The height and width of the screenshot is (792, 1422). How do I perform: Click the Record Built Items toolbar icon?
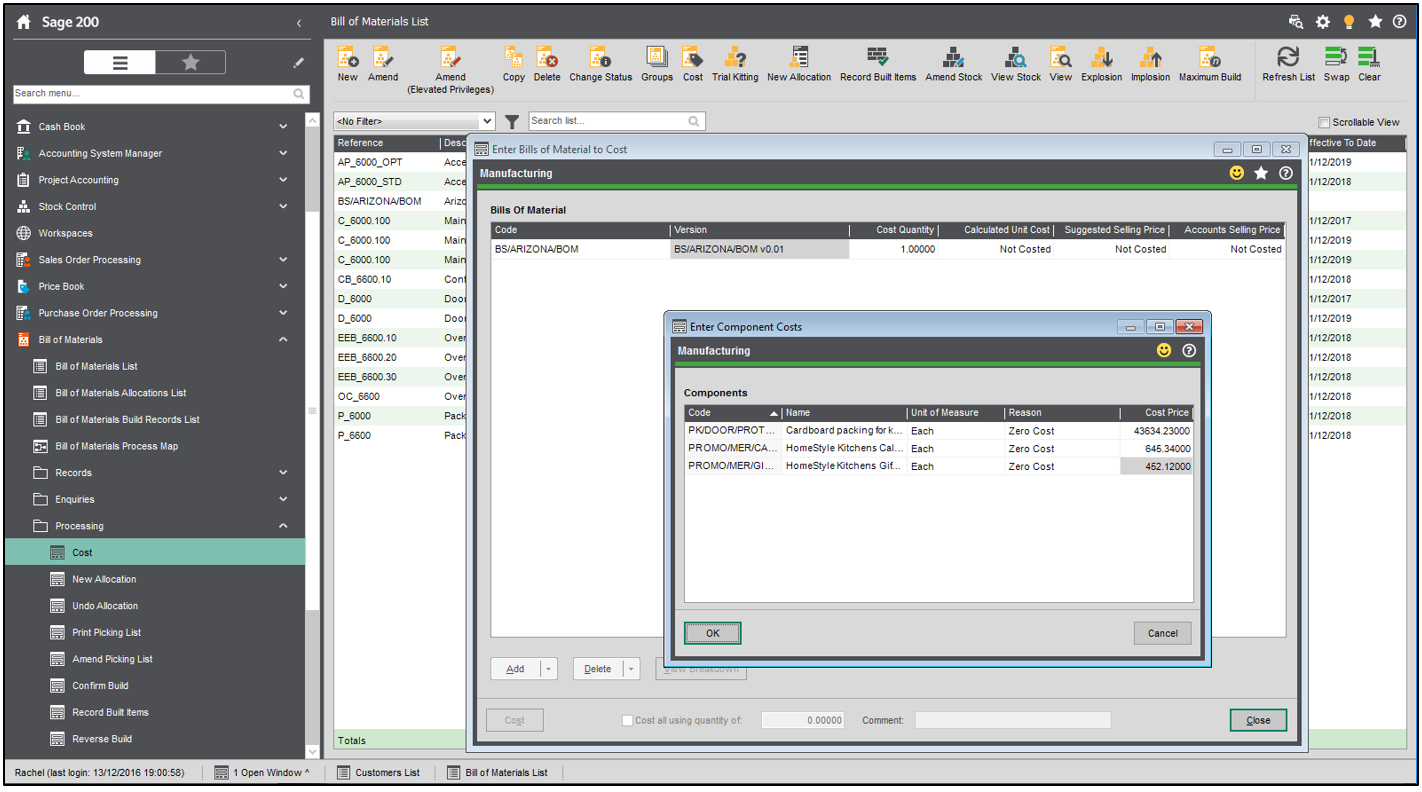click(x=877, y=64)
